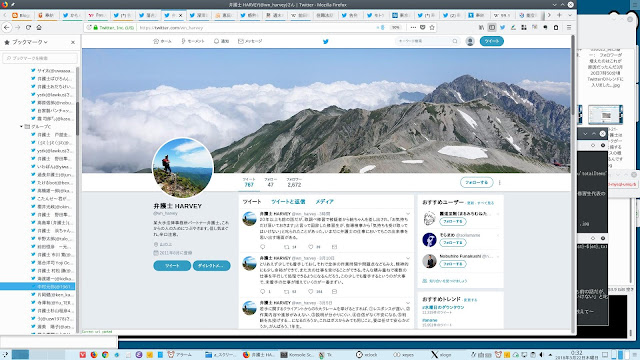Image resolution: width=640 pixels, height=360 pixels.
Task: Click the フォロー 47 count stat
Action: point(271,182)
